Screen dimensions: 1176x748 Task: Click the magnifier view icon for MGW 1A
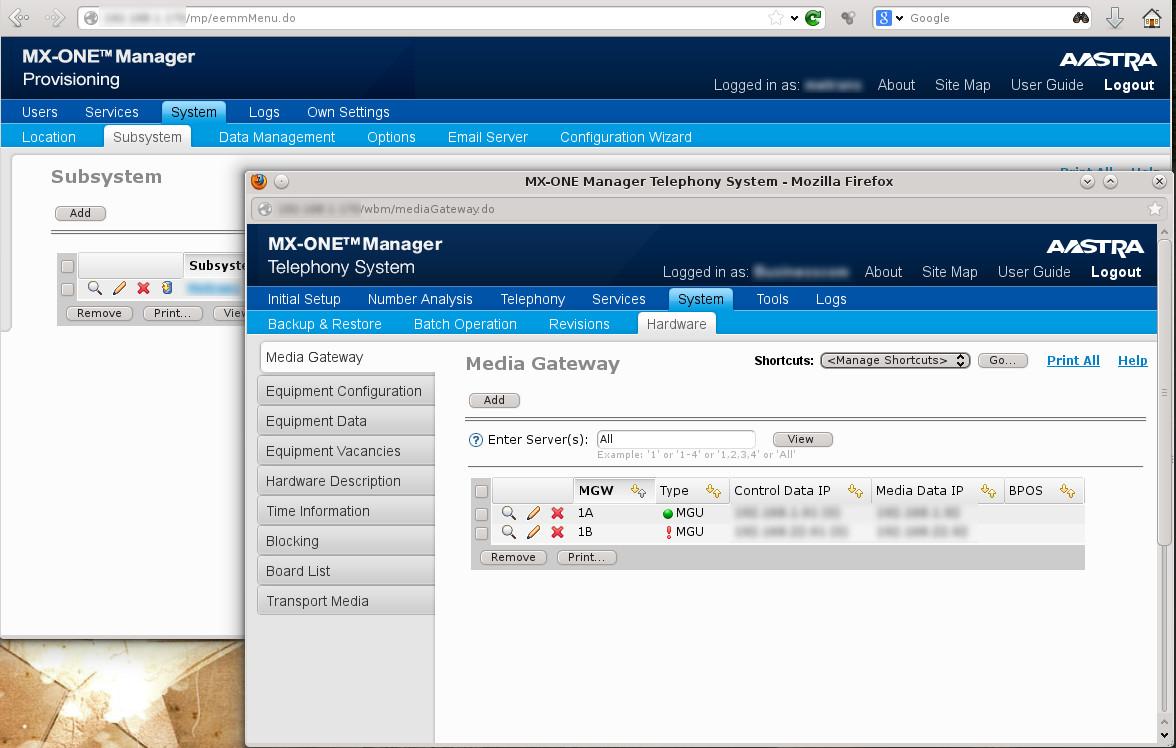[508, 513]
